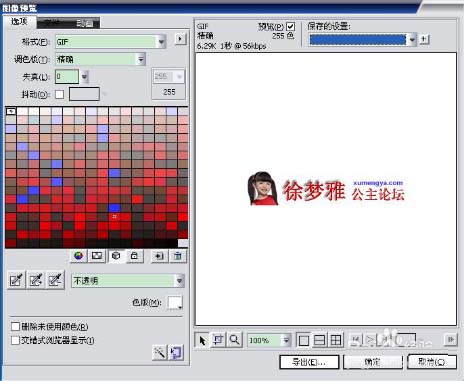This screenshot has height=381, width=464.
Task: Open the 保存的设置 saved settings dropdown
Action: (363, 39)
